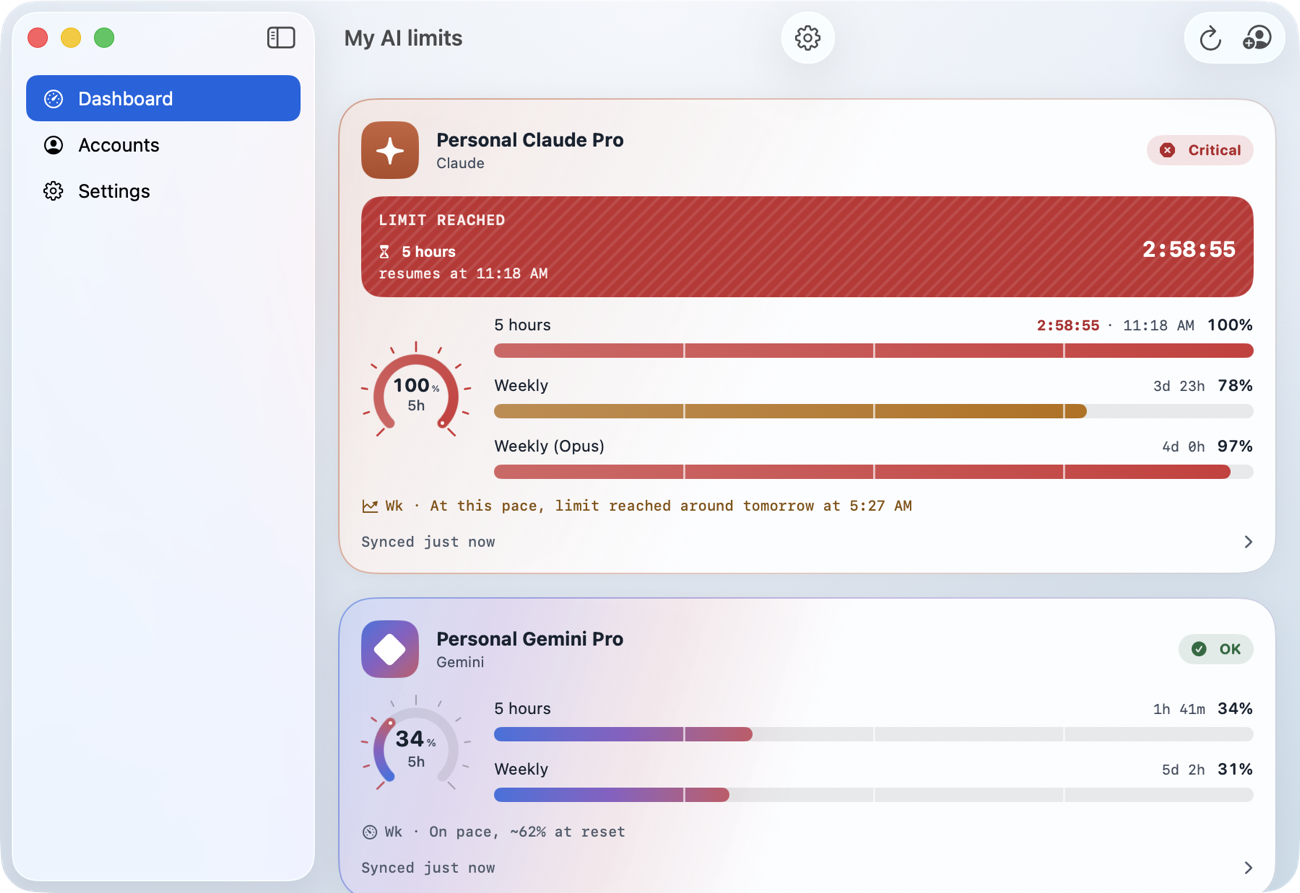
Task: Click the 'Weekly (Opus)' label
Action: [549, 446]
